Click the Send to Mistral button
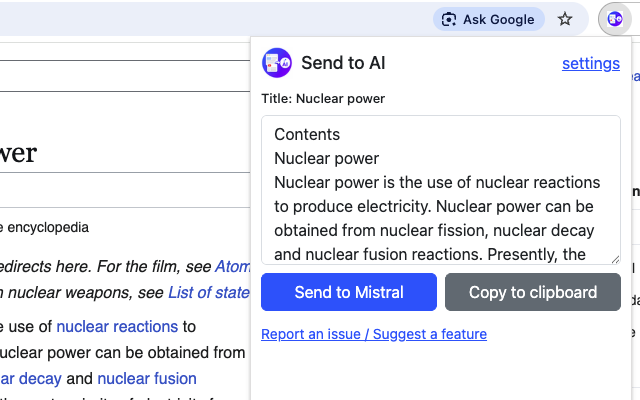 click(349, 292)
